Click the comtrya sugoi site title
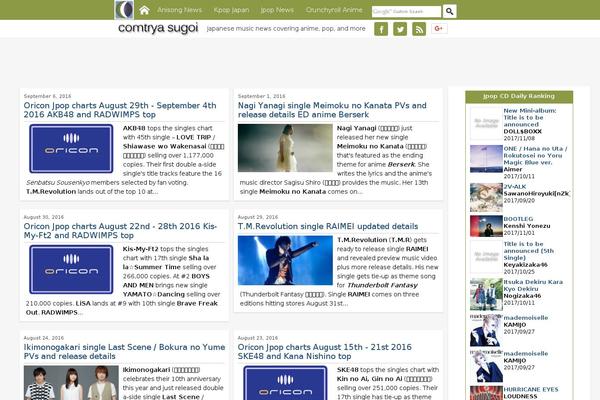Screen dimensions: 600x400 point(158,28)
